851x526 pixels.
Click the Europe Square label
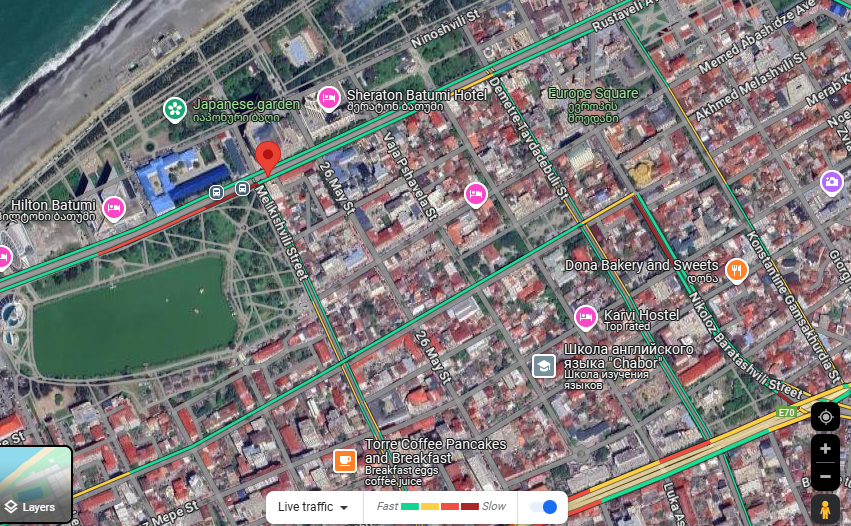click(x=593, y=93)
